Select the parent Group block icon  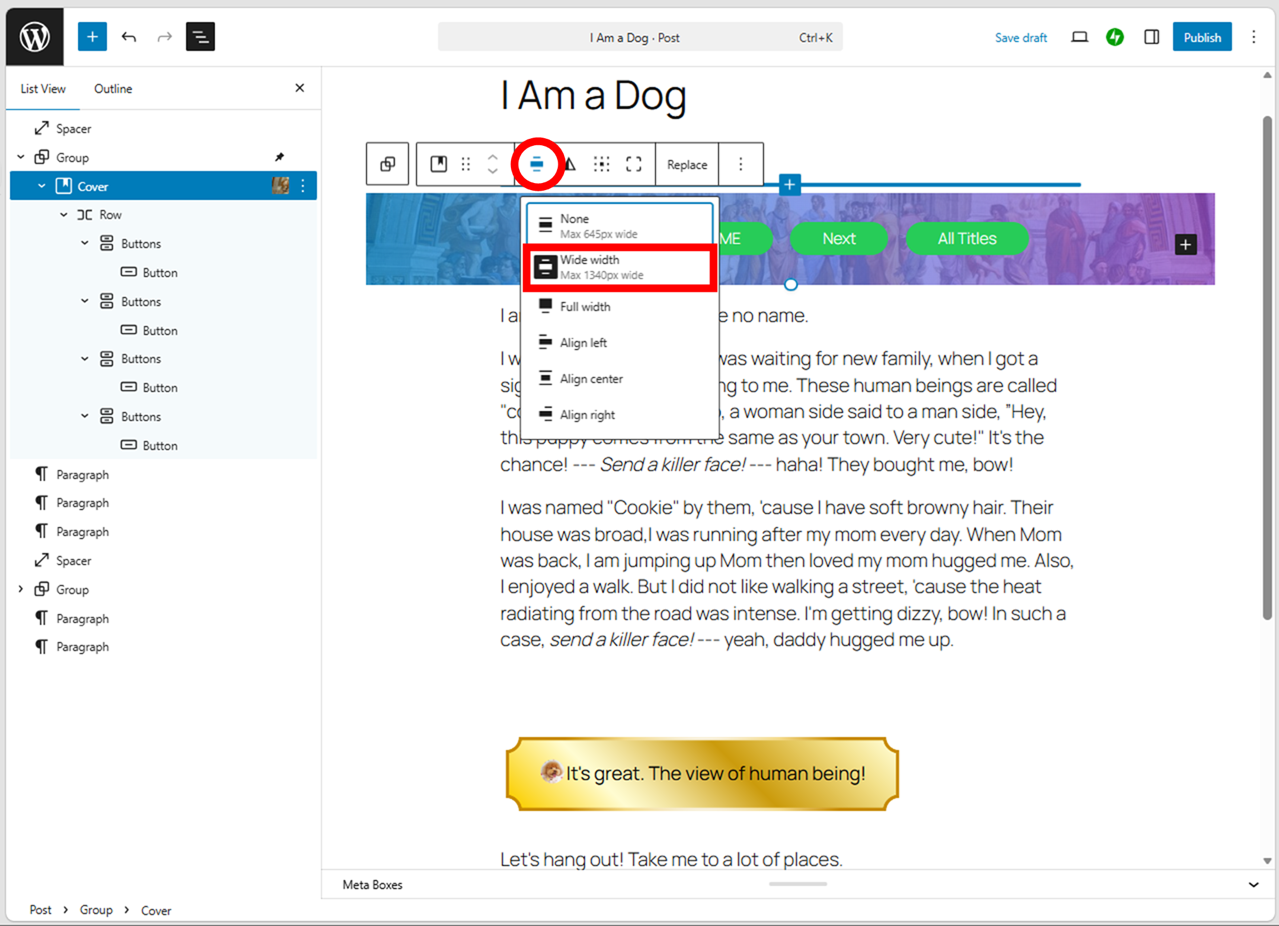(388, 165)
